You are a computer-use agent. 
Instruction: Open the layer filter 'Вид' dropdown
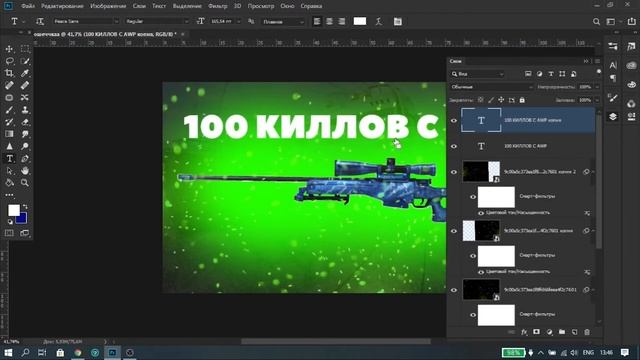tap(478, 74)
